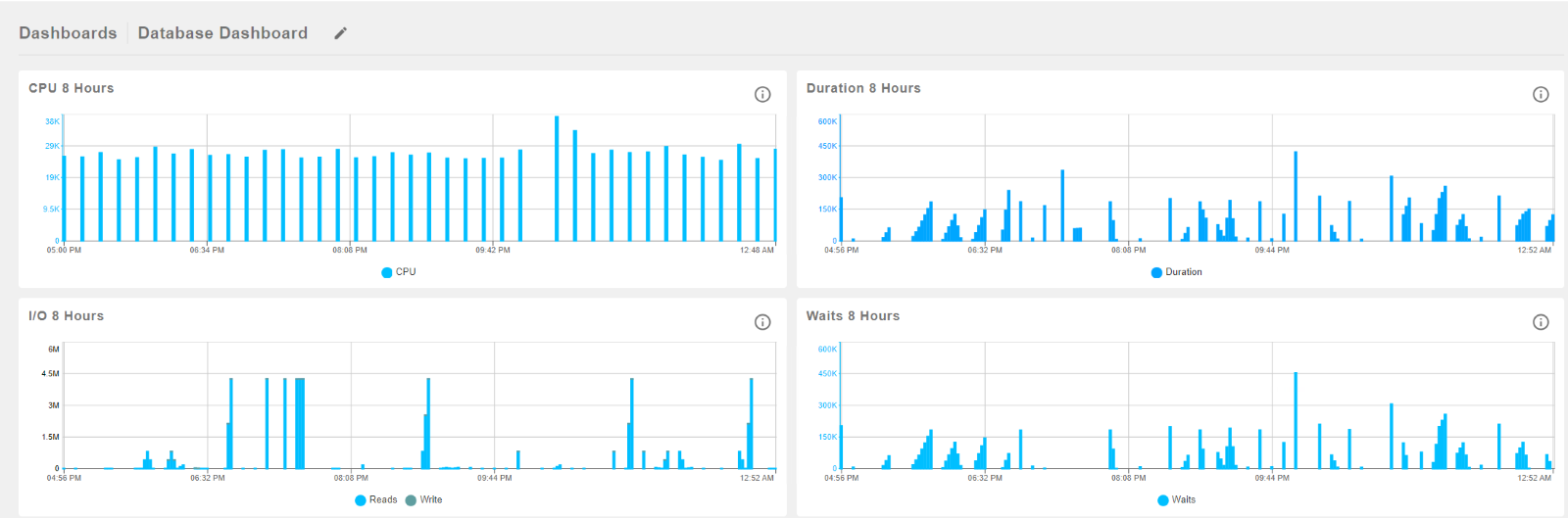Click the Write legend gray-teal color dot
The height and width of the screenshot is (518, 1568).
pos(411,499)
